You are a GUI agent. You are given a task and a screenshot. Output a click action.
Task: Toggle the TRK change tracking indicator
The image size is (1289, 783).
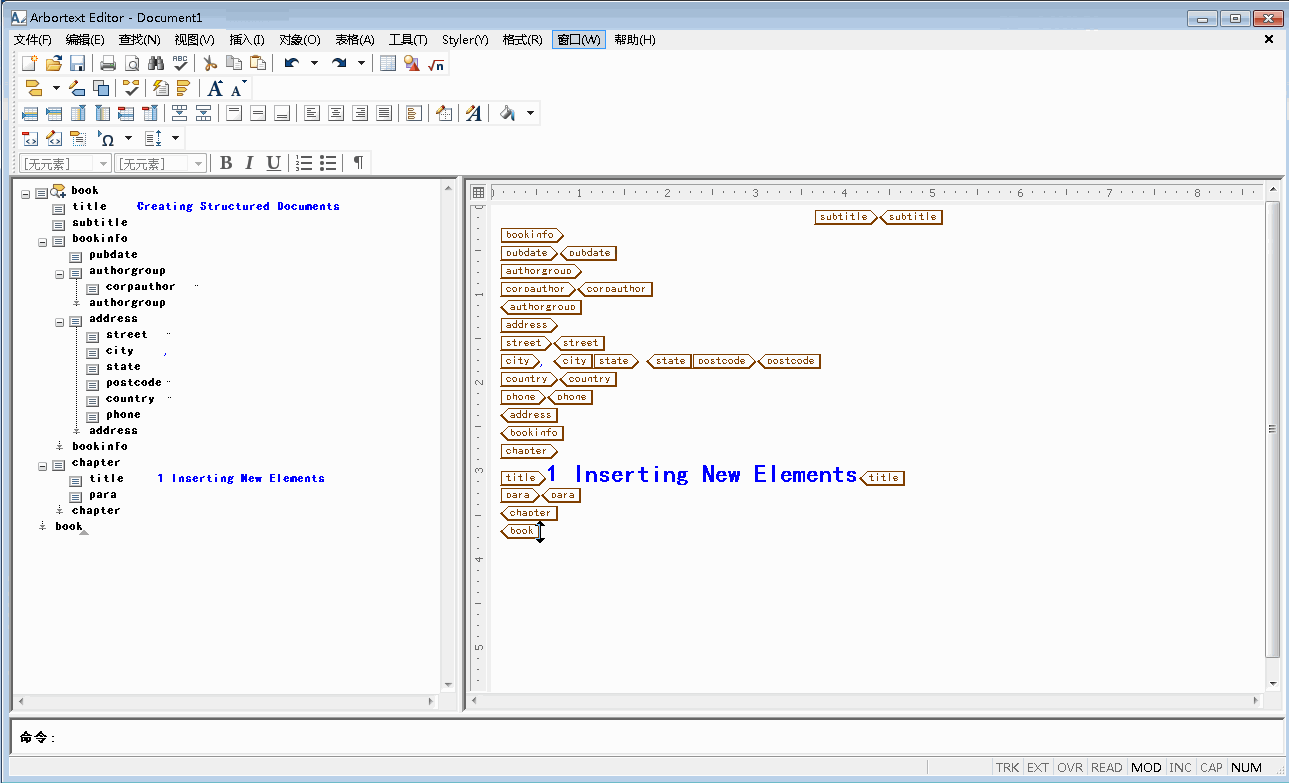point(1007,767)
